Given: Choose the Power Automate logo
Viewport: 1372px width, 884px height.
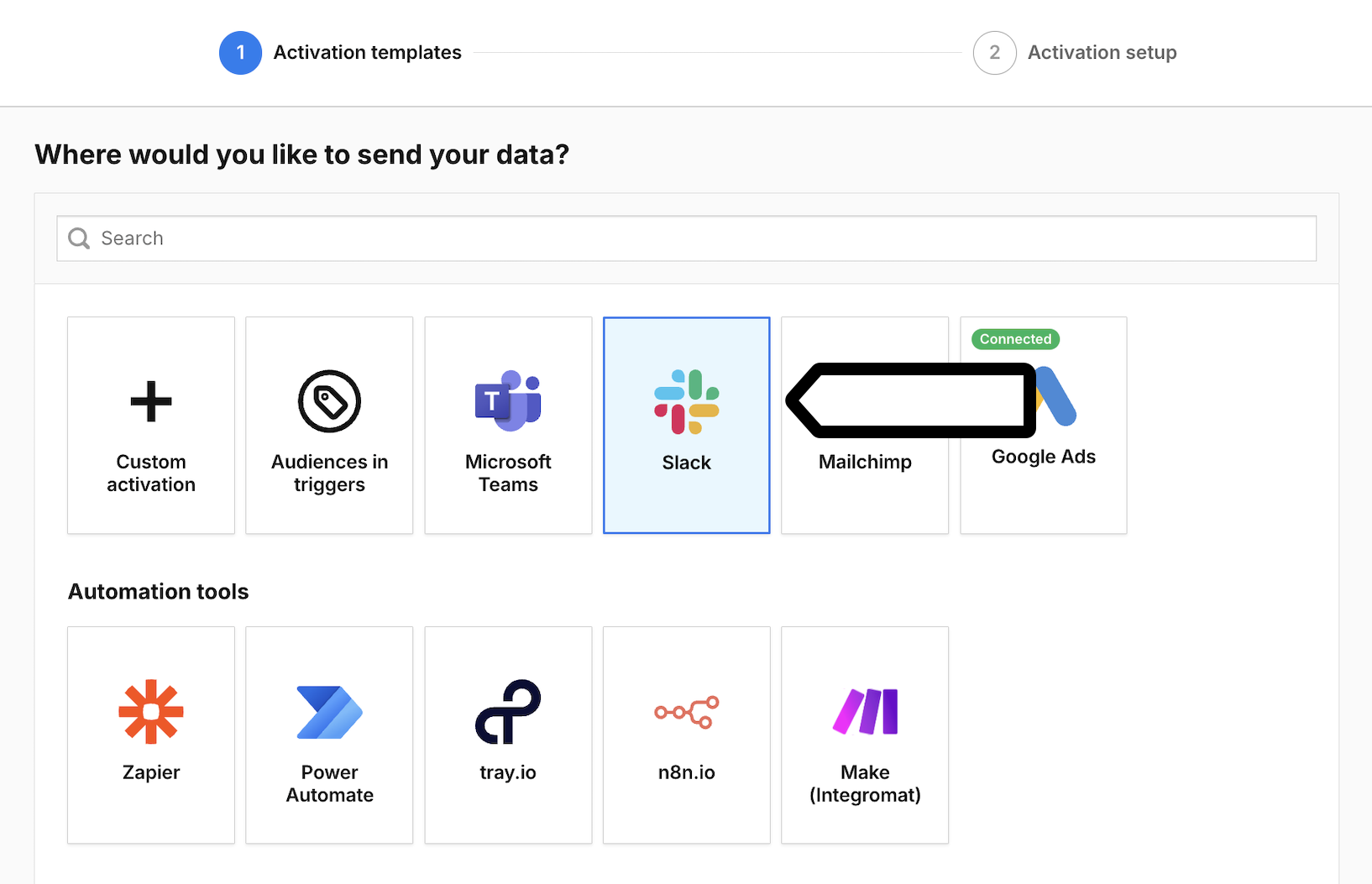Looking at the screenshot, I should pos(329,712).
